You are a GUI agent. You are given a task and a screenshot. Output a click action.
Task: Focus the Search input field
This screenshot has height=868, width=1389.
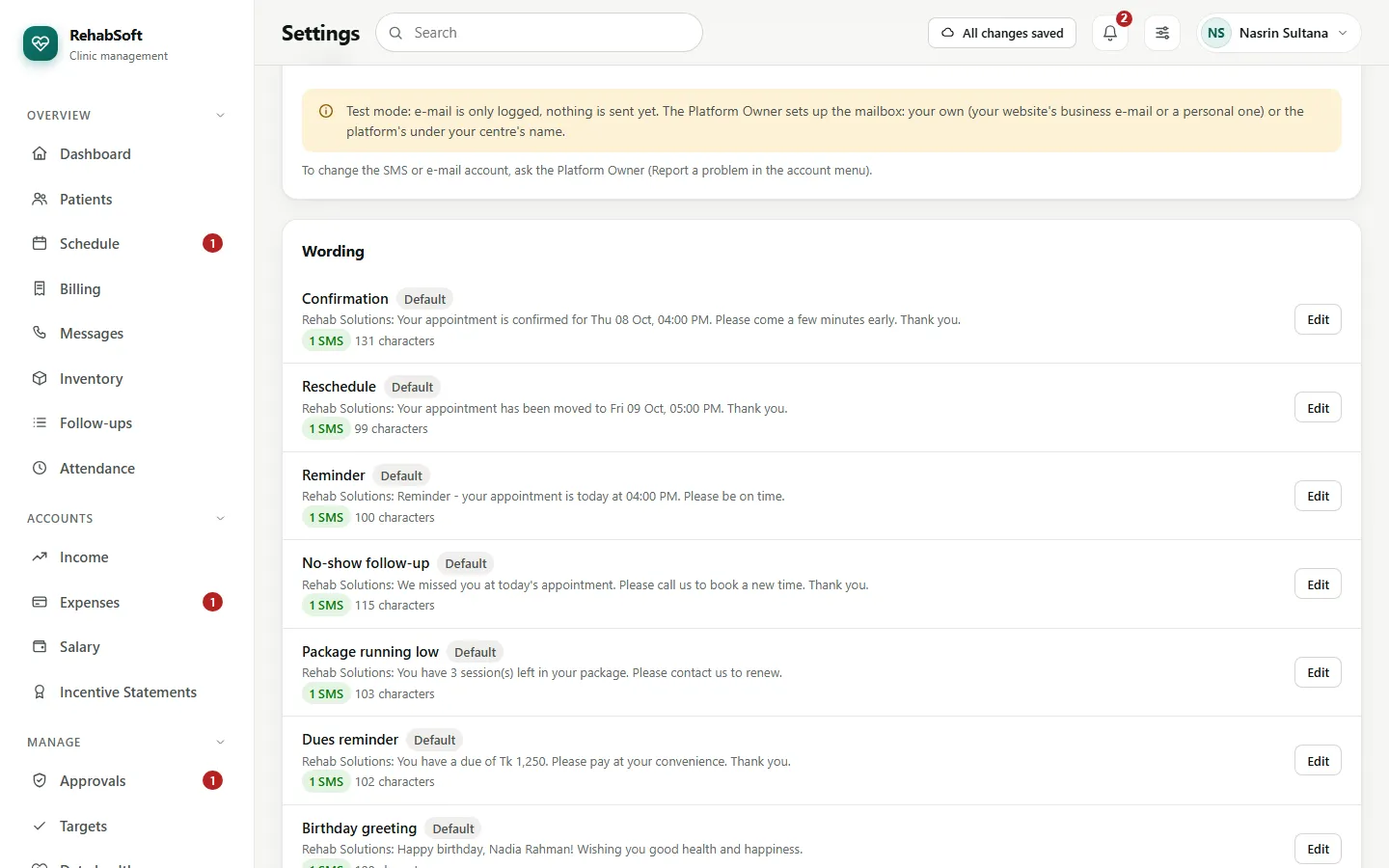click(539, 33)
